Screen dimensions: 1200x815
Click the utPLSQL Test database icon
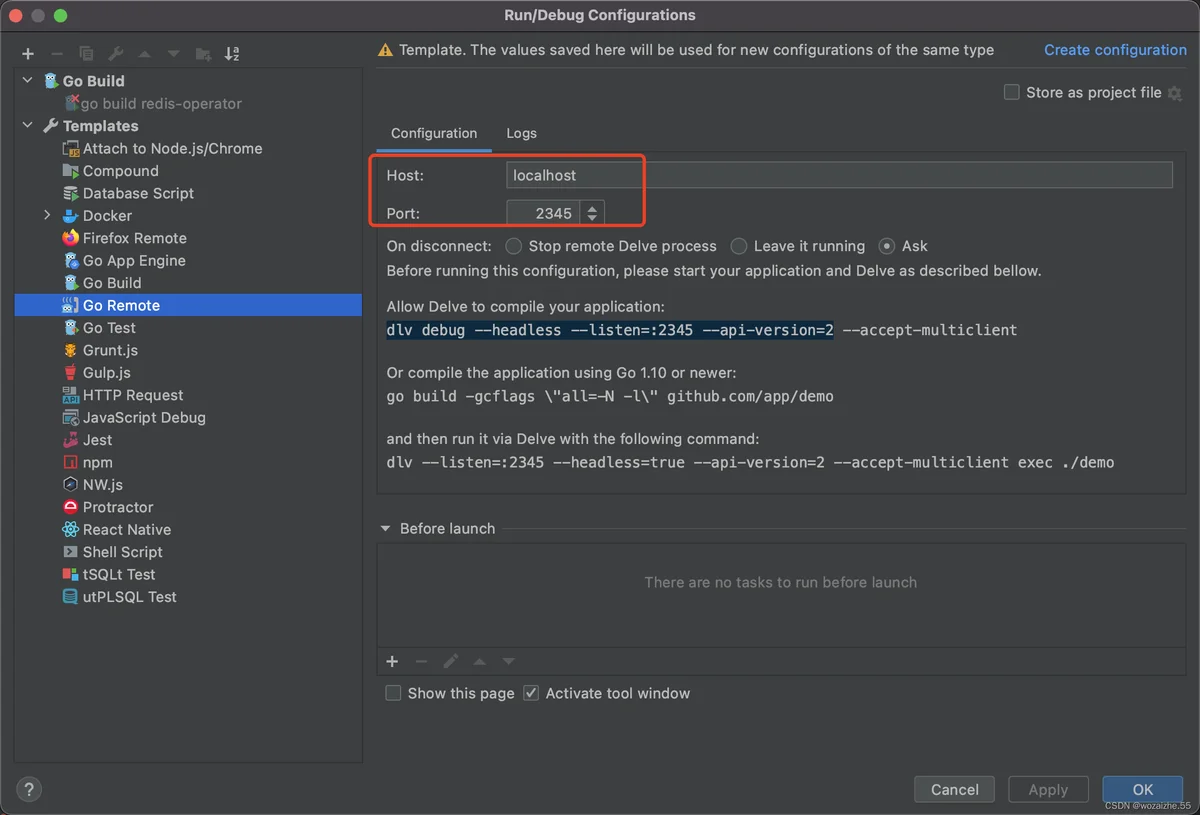click(x=70, y=597)
